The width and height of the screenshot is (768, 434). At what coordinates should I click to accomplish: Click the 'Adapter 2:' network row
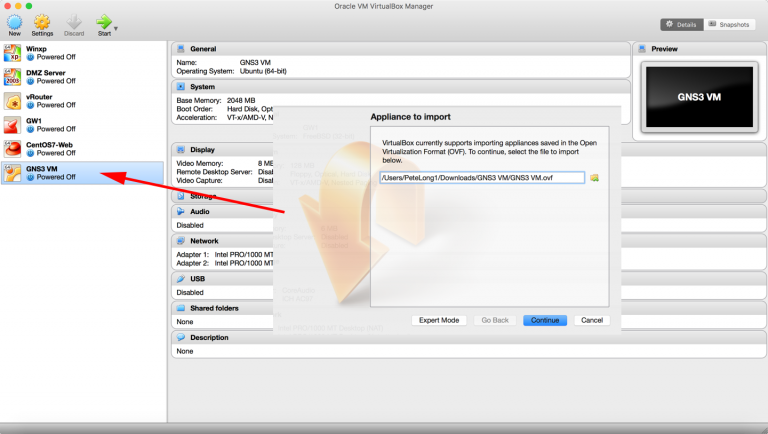tap(225, 263)
